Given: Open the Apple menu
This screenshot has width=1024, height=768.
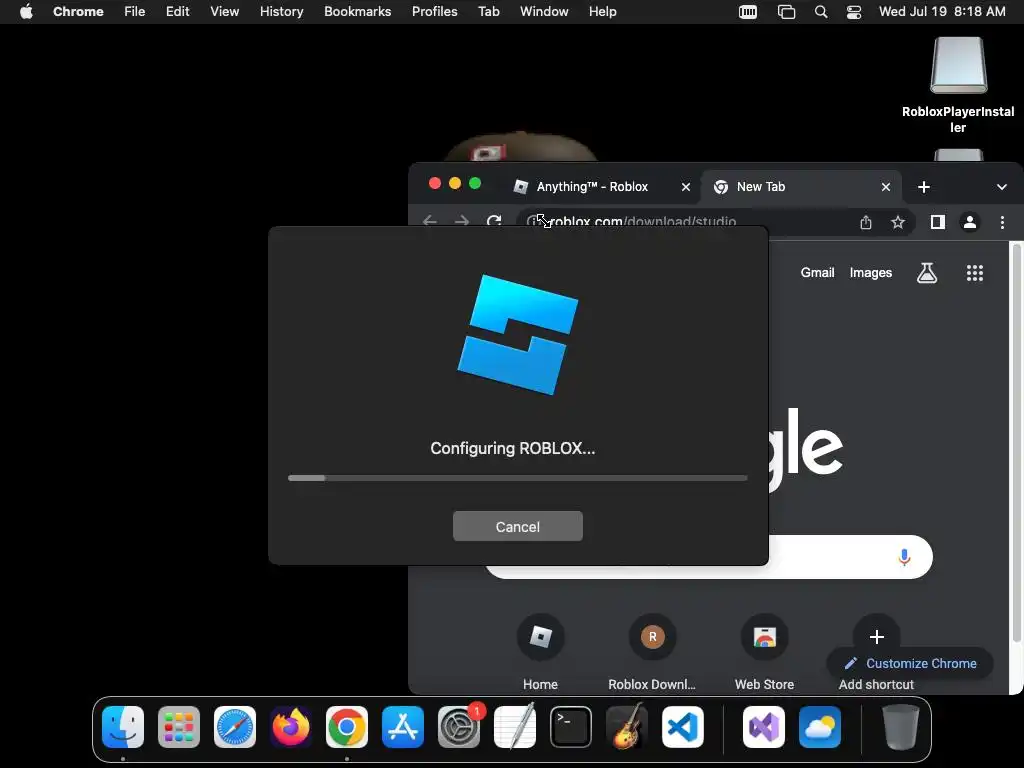Looking at the screenshot, I should click(x=26, y=12).
